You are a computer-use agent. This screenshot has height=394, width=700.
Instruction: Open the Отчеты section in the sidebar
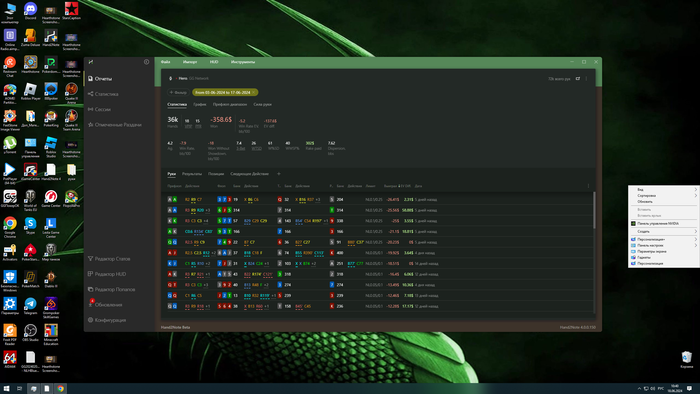click(100, 79)
